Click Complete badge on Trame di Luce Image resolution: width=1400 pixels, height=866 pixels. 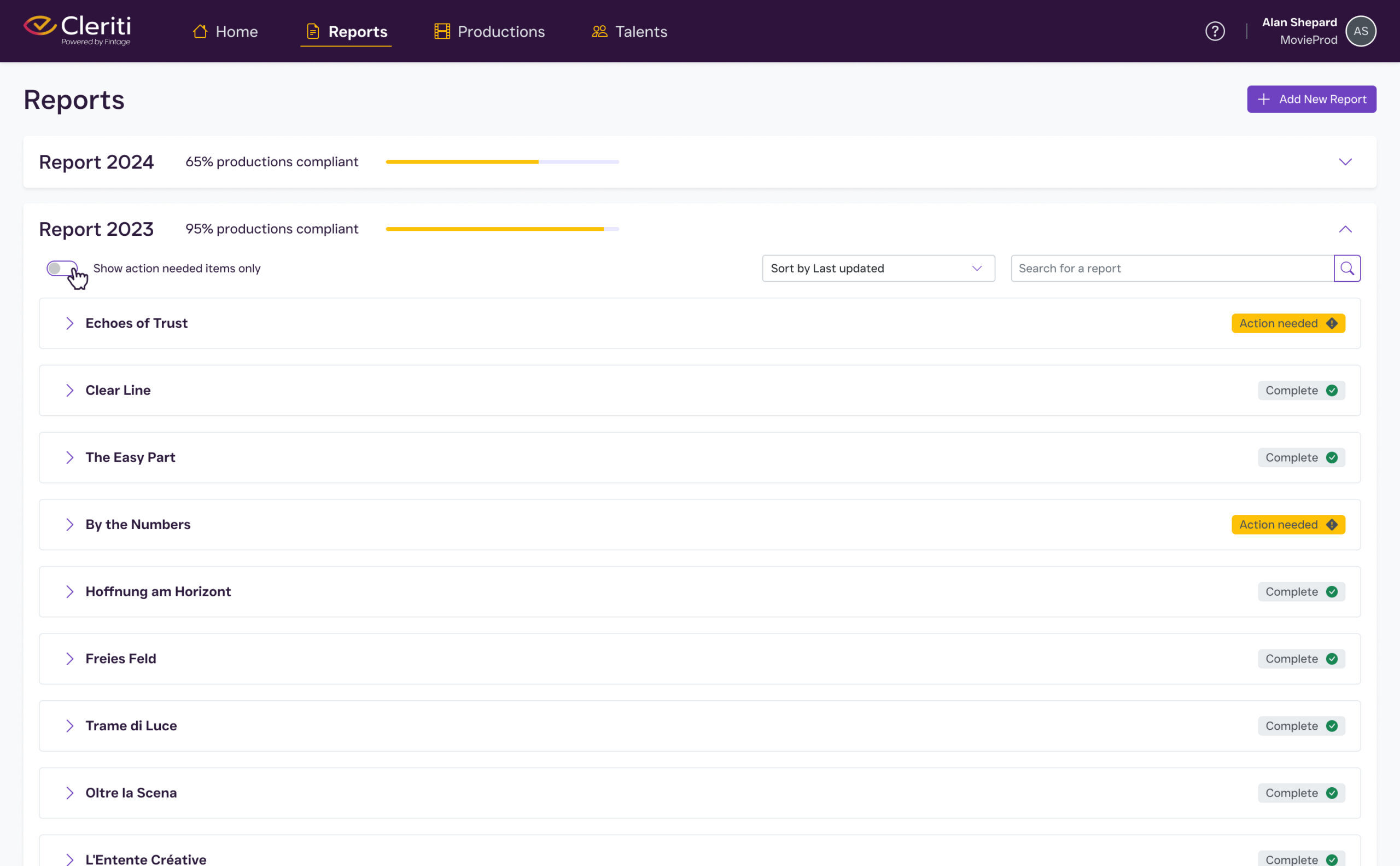click(1301, 725)
